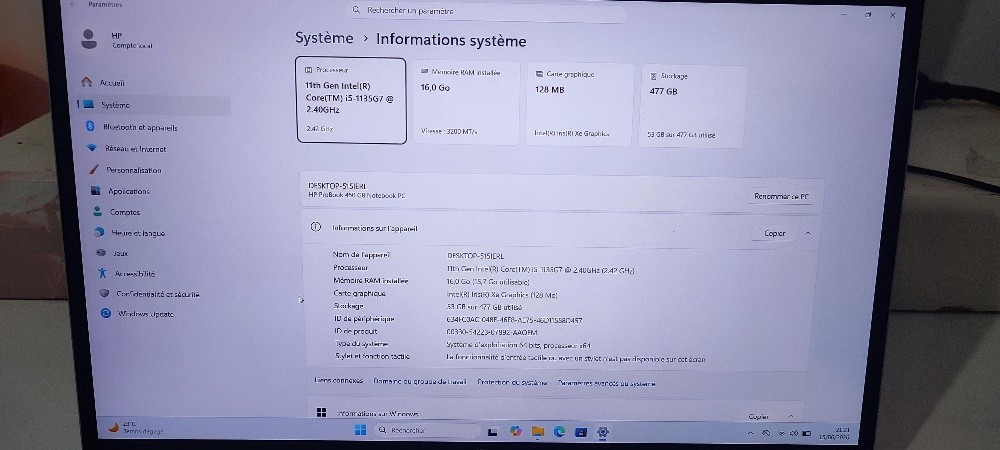1000x450 pixels.
Task: Copy the Informations sur Windows details
Action: point(758,417)
